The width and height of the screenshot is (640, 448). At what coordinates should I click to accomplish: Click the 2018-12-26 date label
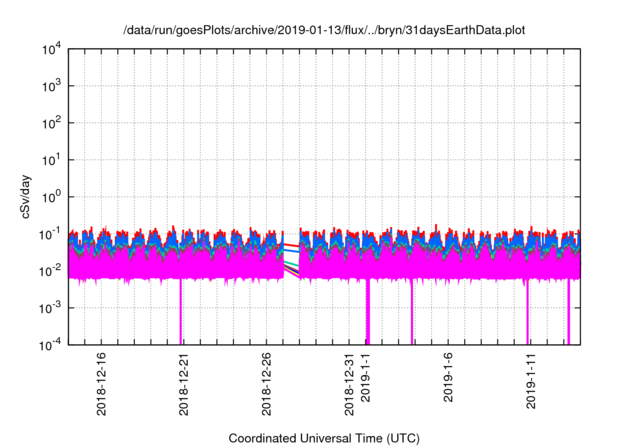(x=266, y=384)
